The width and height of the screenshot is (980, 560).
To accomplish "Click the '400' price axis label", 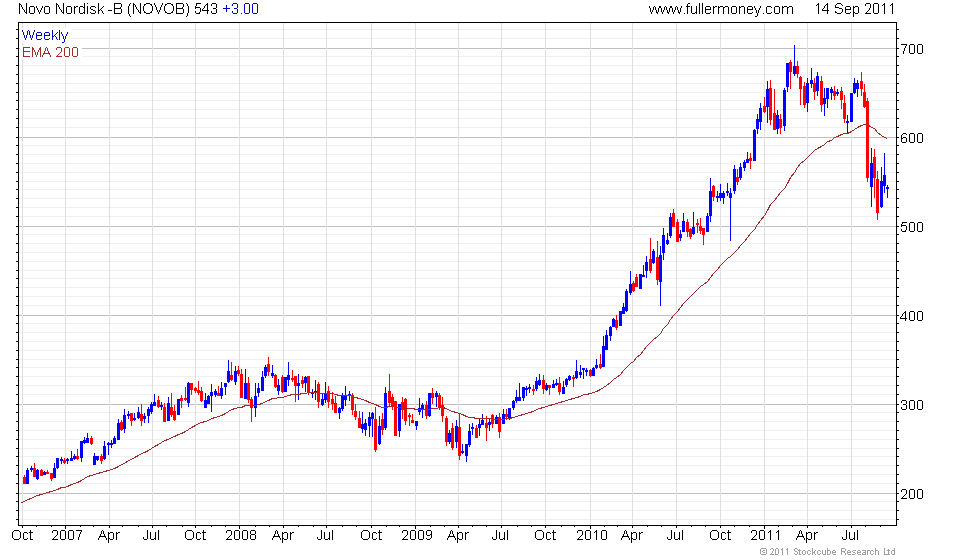I will tap(912, 316).
